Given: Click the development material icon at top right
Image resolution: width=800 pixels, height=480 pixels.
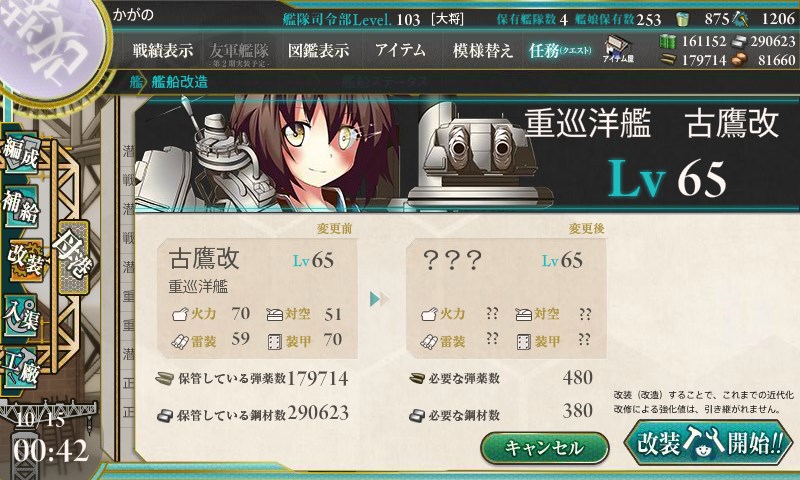Looking at the screenshot, I should pos(740,19).
